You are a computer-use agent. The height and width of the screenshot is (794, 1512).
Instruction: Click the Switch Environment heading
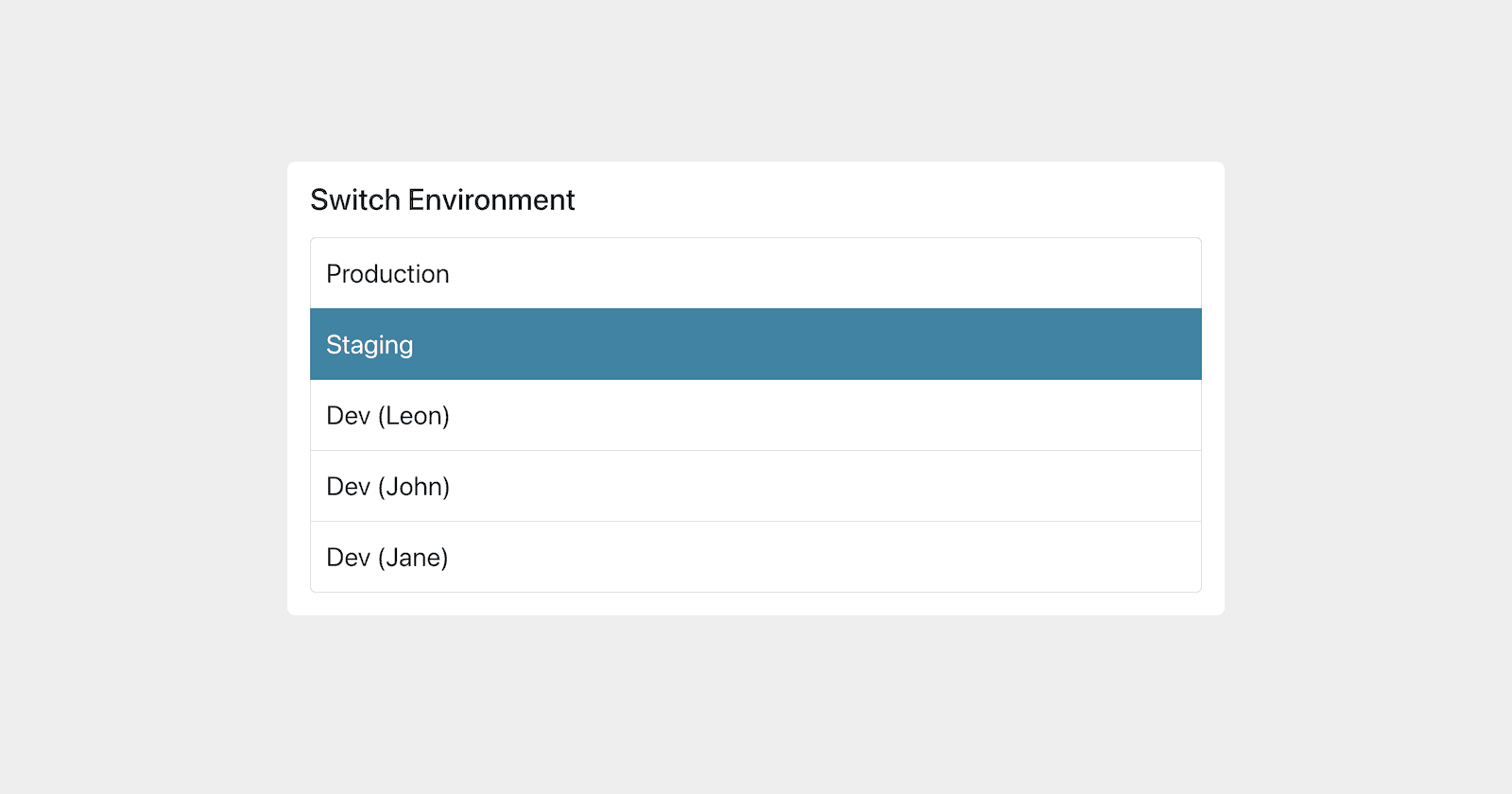[441, 199]
